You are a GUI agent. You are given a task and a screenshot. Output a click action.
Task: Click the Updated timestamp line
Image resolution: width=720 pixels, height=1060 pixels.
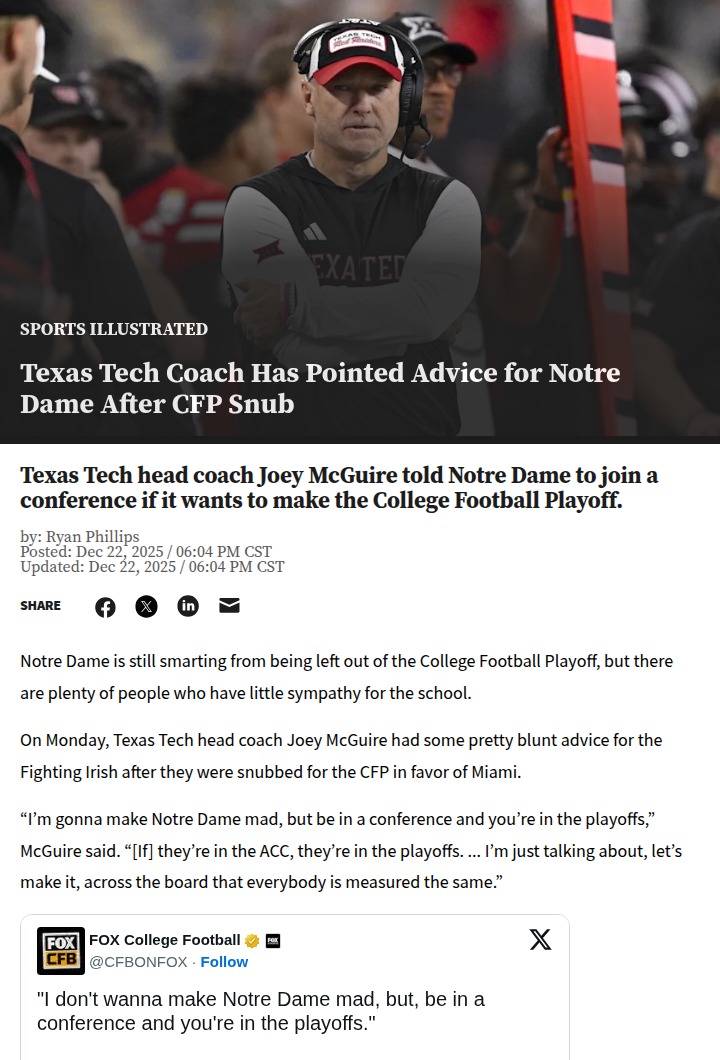pos(152,567)
